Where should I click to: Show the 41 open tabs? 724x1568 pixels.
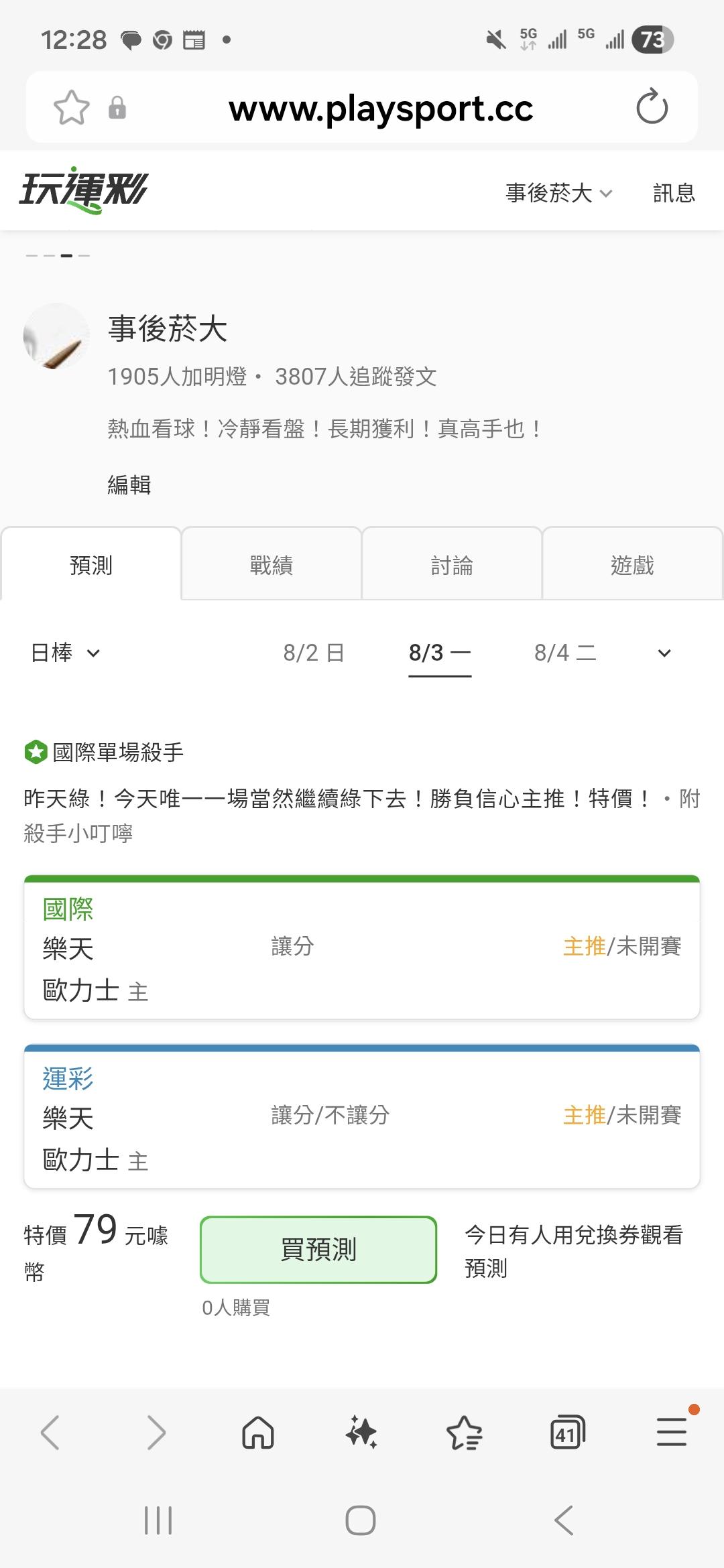pyautogui.click(x=568, y=1433)
